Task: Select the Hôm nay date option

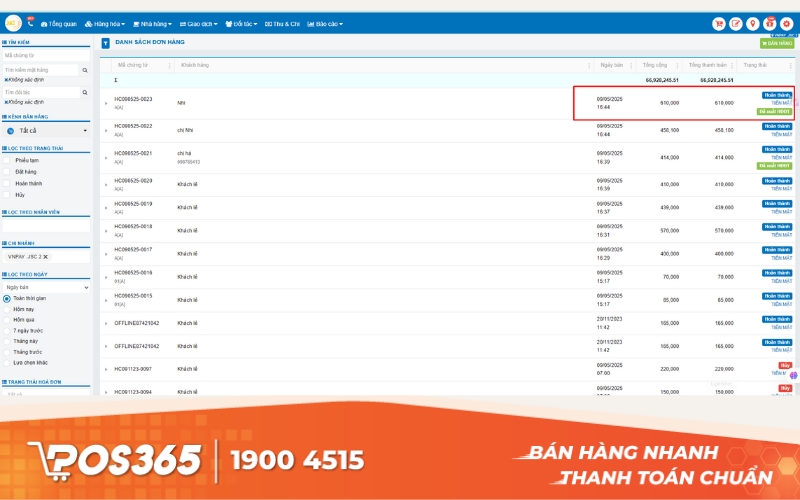Action: point(7,309)
